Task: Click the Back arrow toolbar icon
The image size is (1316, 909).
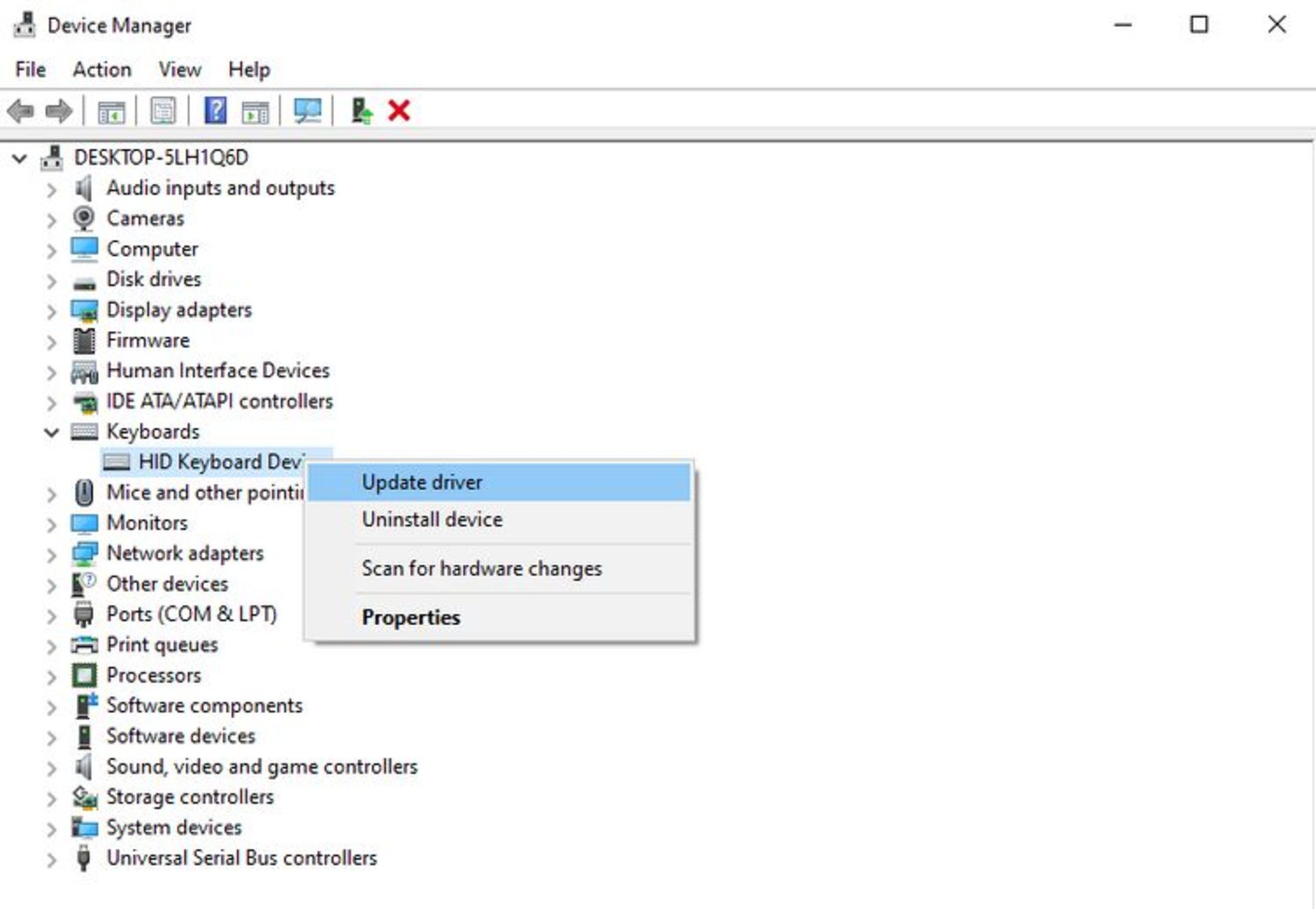Action: 21,110
